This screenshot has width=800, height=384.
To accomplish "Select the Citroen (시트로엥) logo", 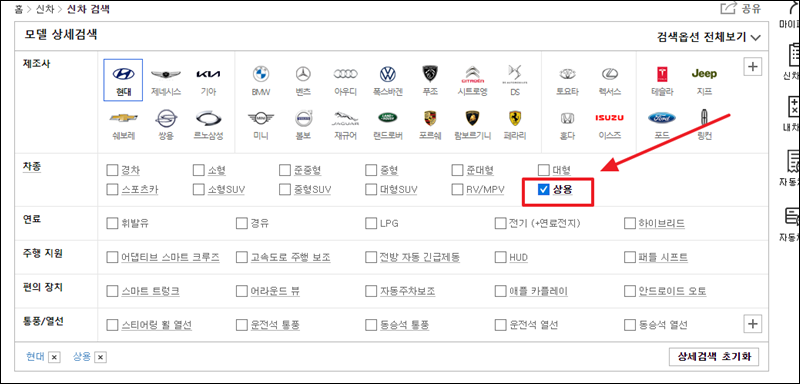I will [x=472, y=74].
